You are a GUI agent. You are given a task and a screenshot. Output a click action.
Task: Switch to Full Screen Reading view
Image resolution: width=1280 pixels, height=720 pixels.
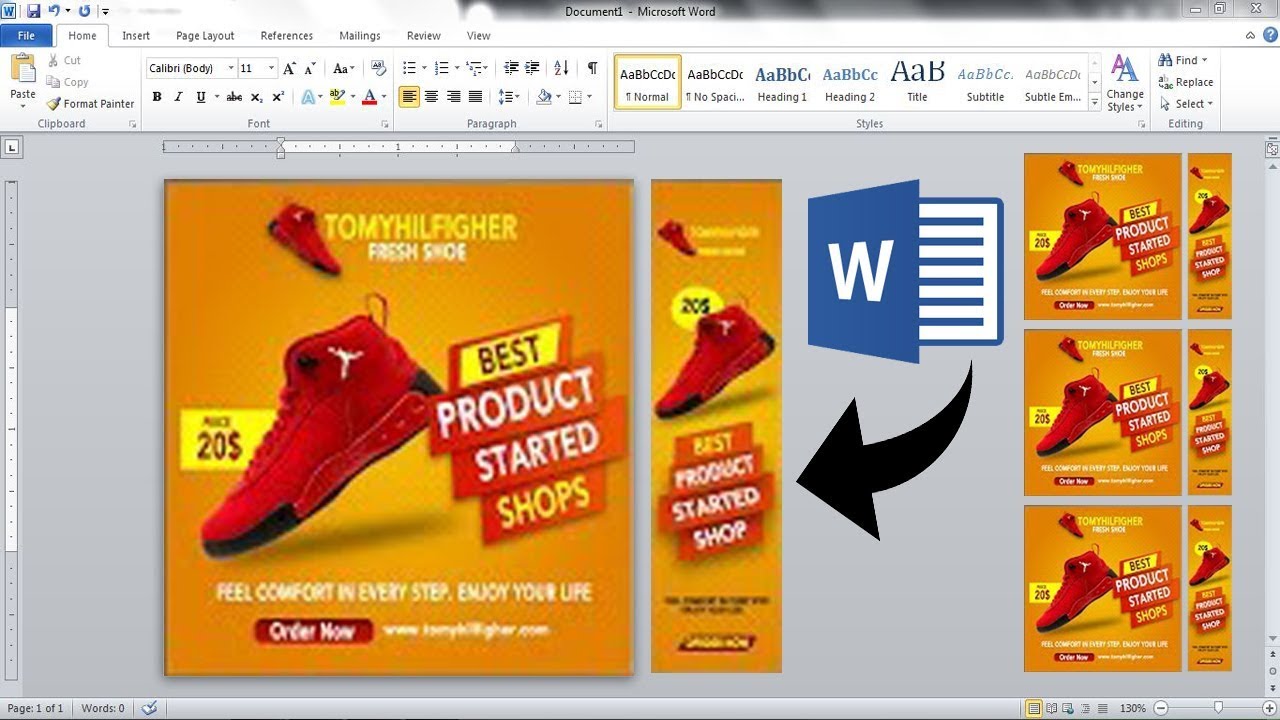pyautogui.click(x=1053, y=708)
